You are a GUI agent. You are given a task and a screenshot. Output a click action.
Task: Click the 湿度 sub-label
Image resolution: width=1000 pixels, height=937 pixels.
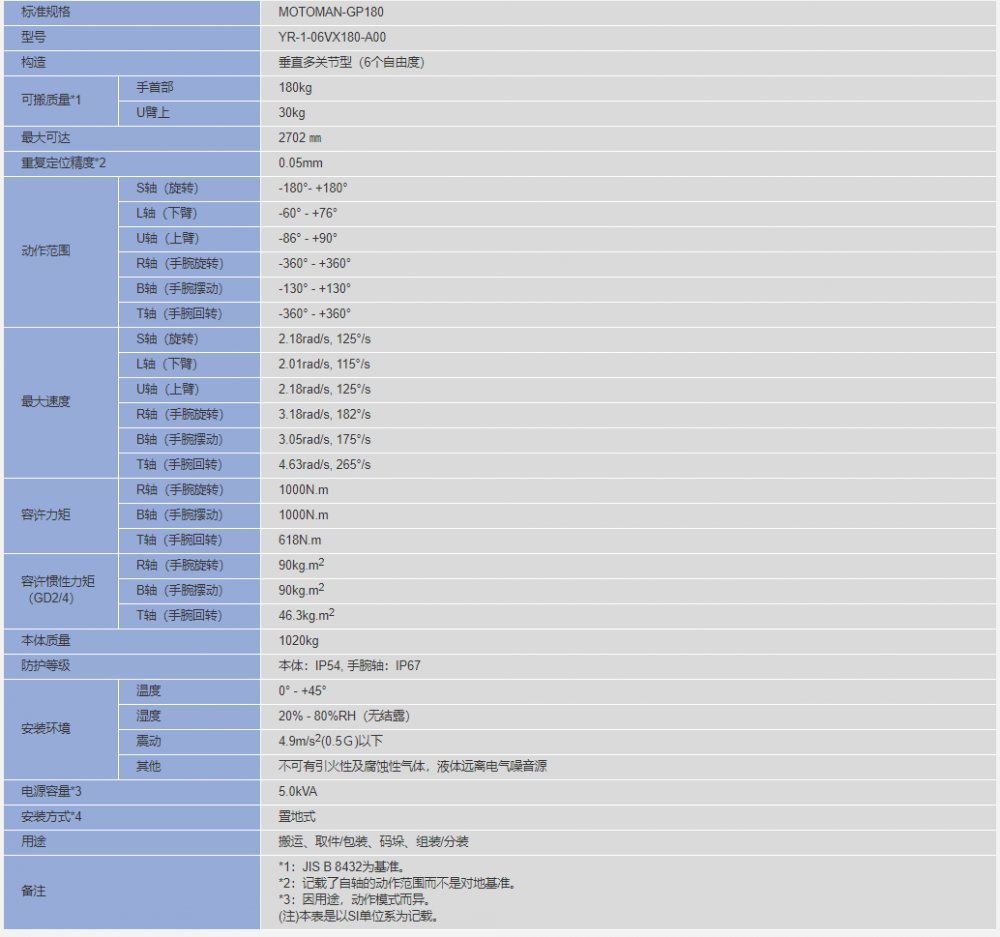pyautogui.click(x=148, y=716)
